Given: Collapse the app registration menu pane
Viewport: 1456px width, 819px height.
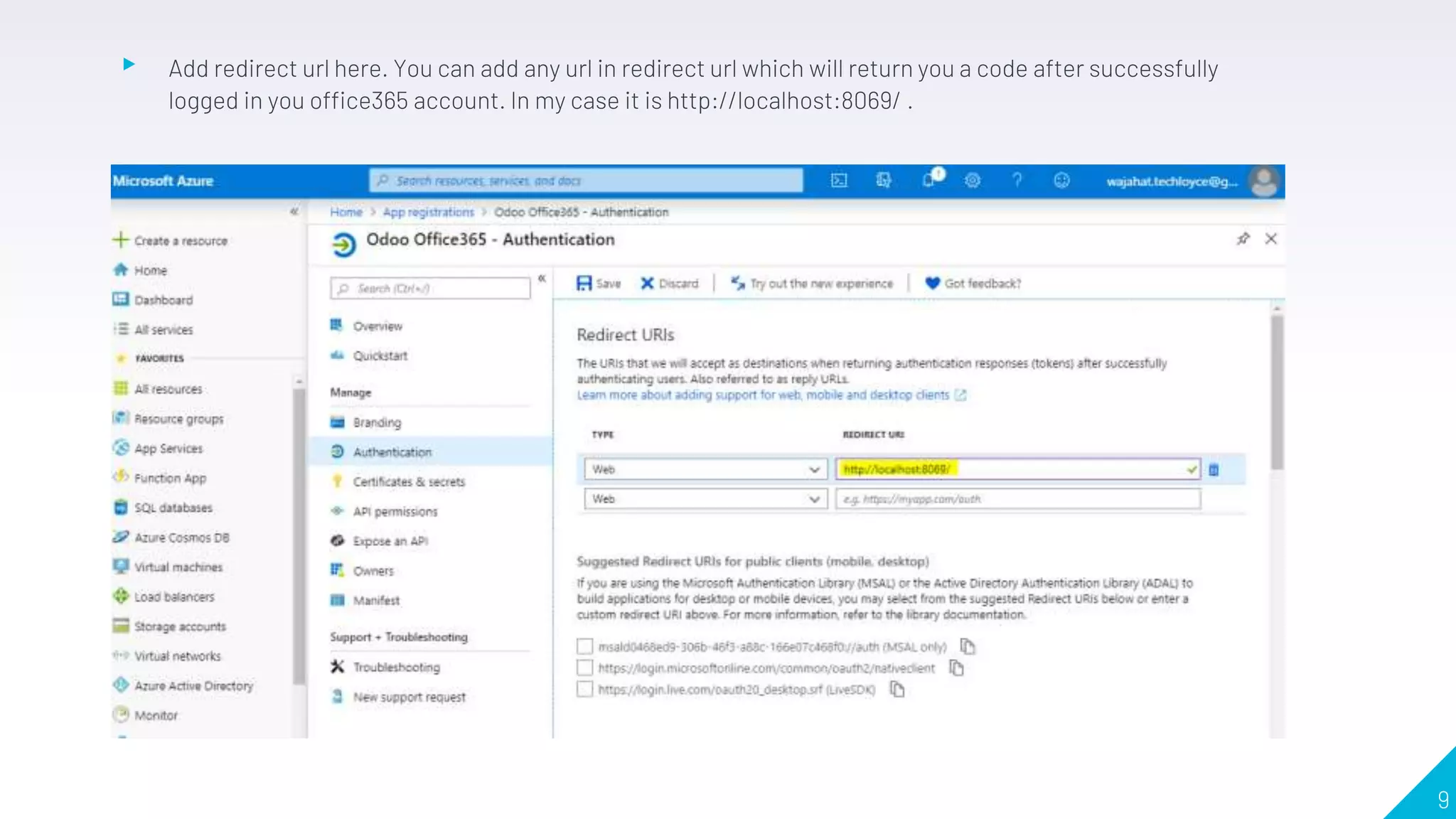Looking at the screenshot, I should click(x=542, y=279).
